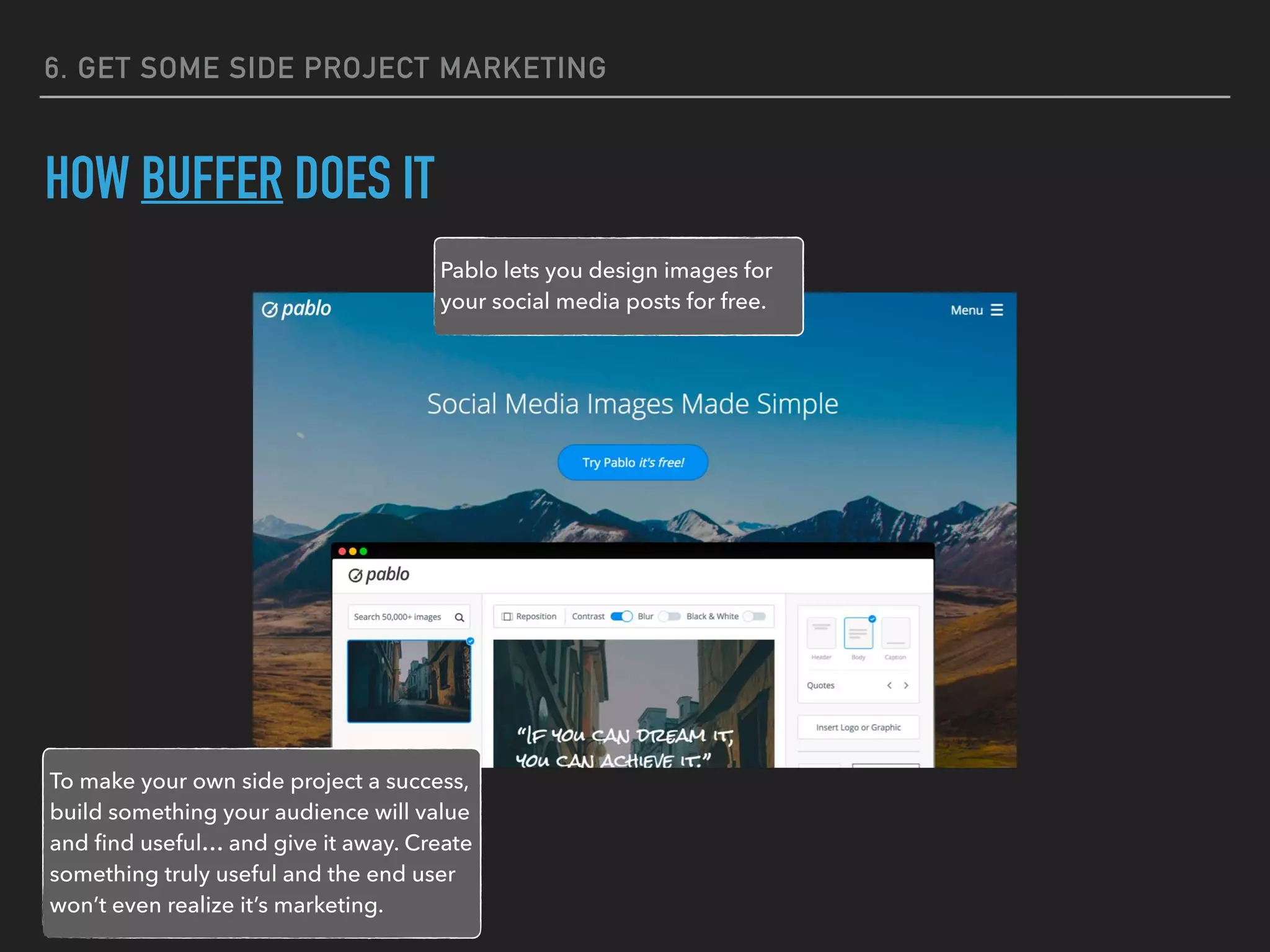1270x952 pixels.
Task: Select the Reposition tool
Action: tap(529, 616)
